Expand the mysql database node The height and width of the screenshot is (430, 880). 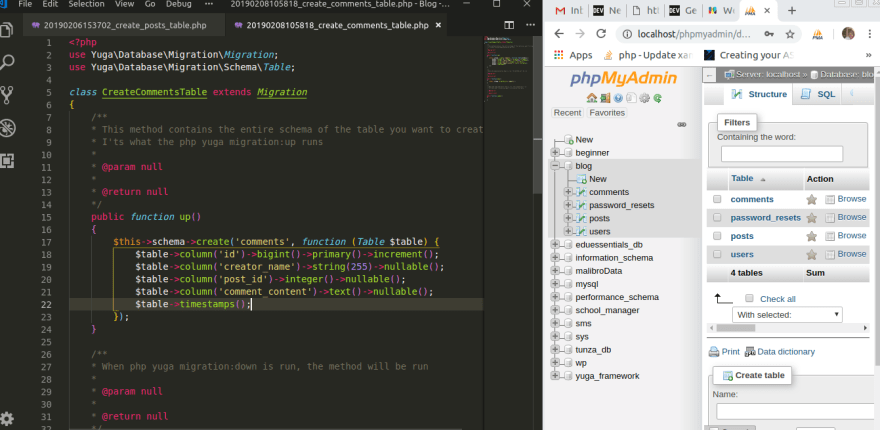pyautogui.click(x=555, y=284)
